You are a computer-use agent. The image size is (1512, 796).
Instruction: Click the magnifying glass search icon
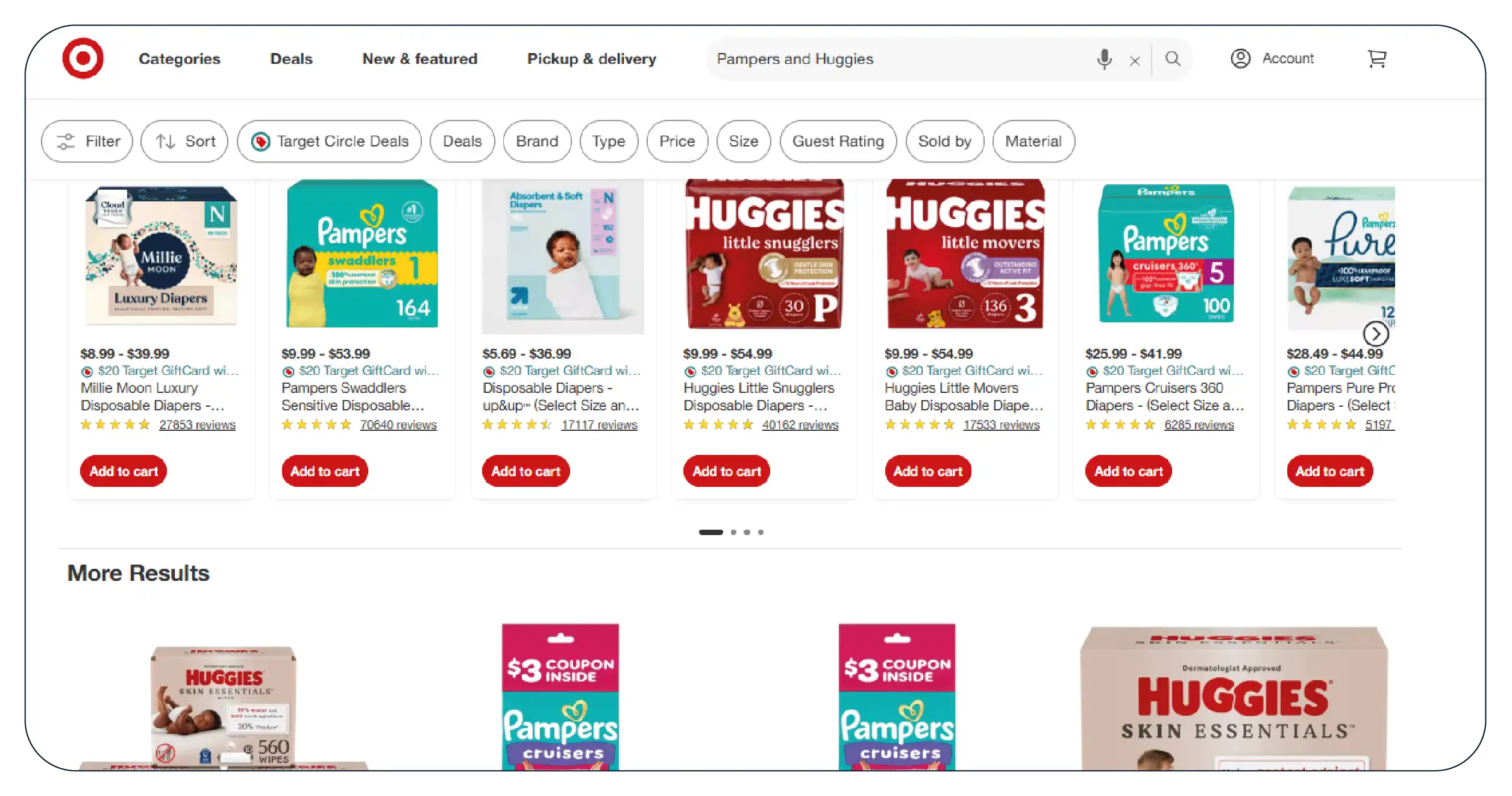[1173, 58]
